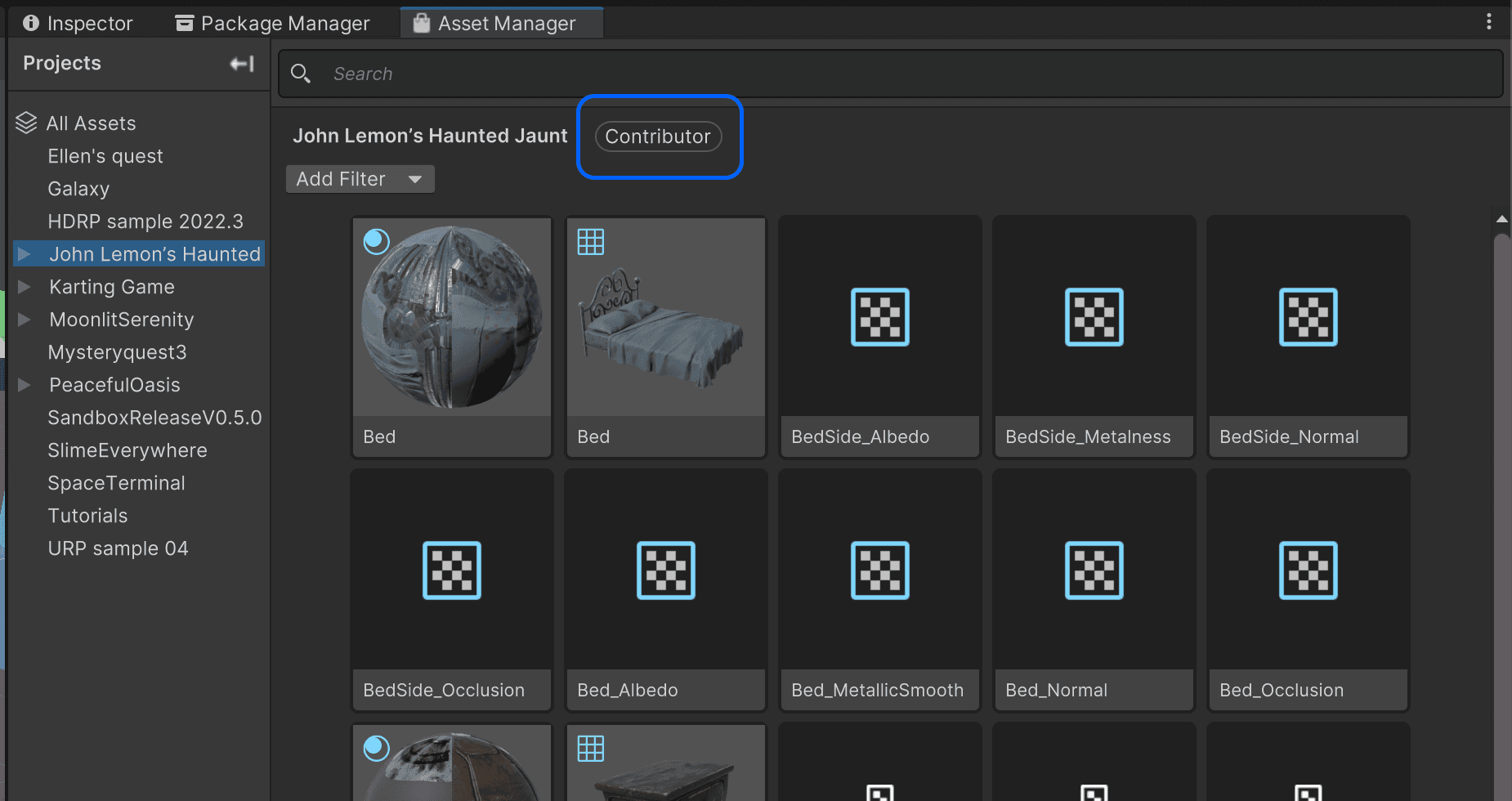
Task: Click the search magnifier icon
Action: coord(301,74)
